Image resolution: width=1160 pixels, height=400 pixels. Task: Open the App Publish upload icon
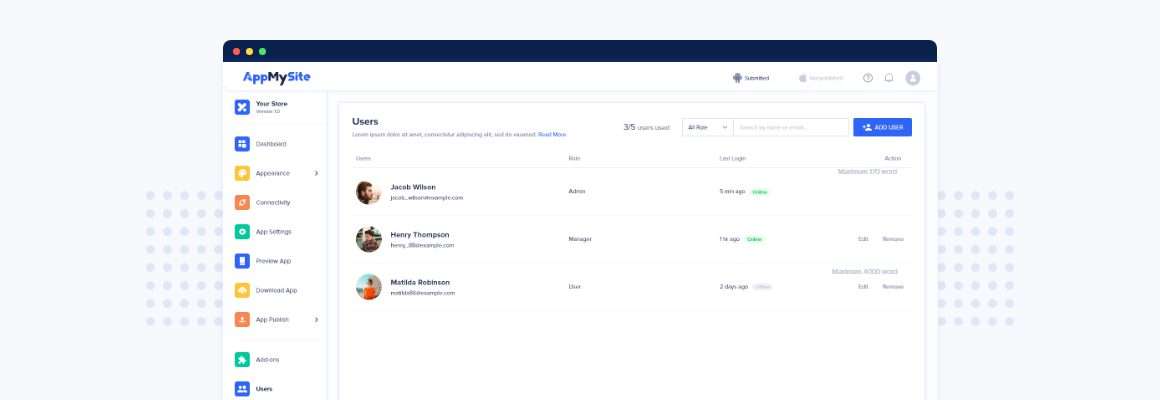(242, 319)
